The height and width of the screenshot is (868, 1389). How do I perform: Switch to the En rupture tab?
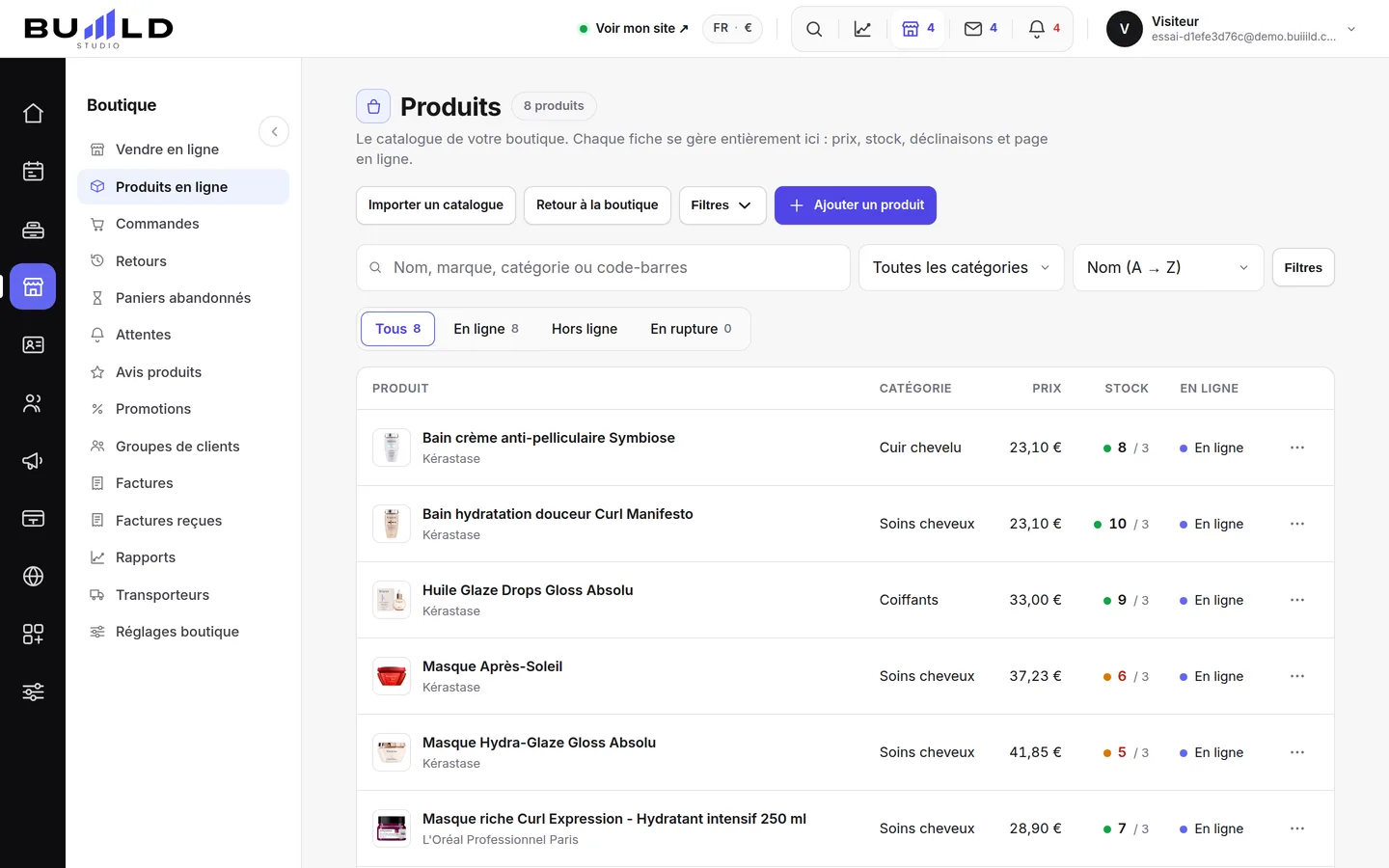pos(691,329)
